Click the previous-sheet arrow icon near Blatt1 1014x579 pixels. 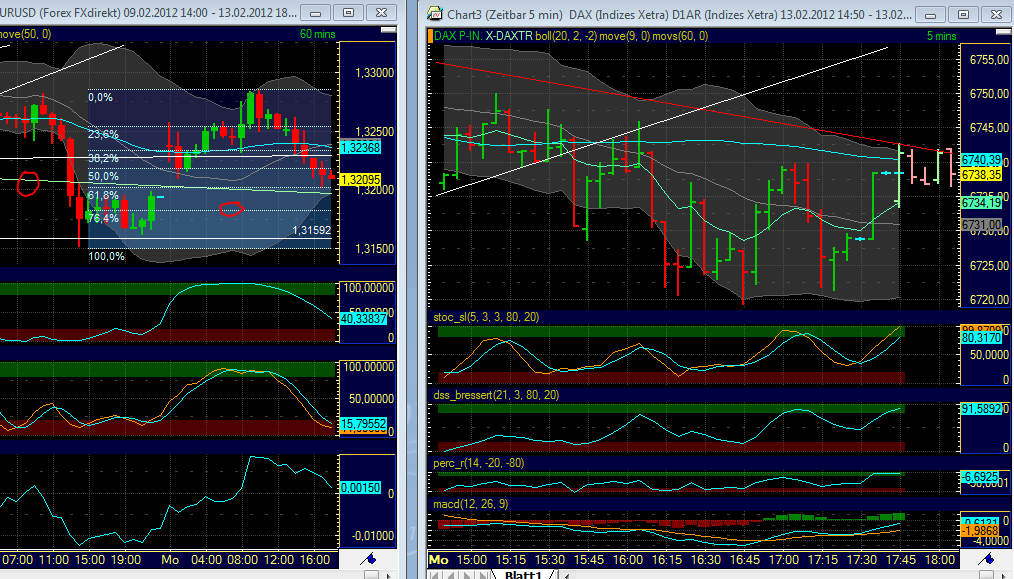tap(449, 573)
